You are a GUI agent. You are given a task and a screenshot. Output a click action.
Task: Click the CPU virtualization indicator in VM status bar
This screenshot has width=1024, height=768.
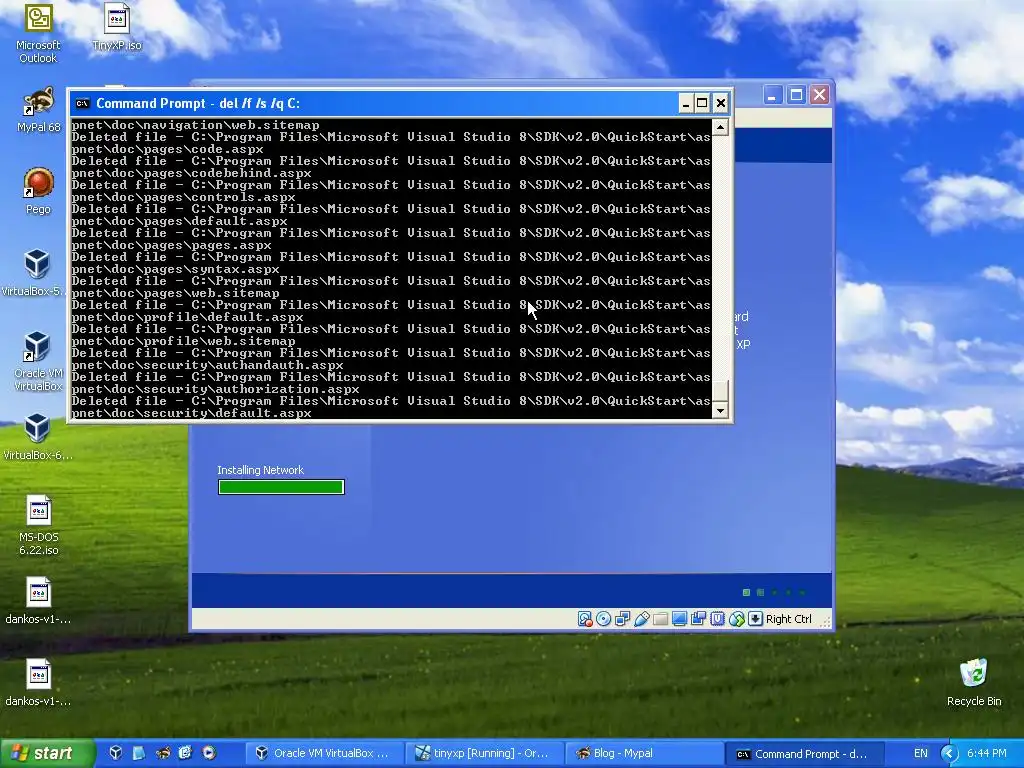coord(718,618)
